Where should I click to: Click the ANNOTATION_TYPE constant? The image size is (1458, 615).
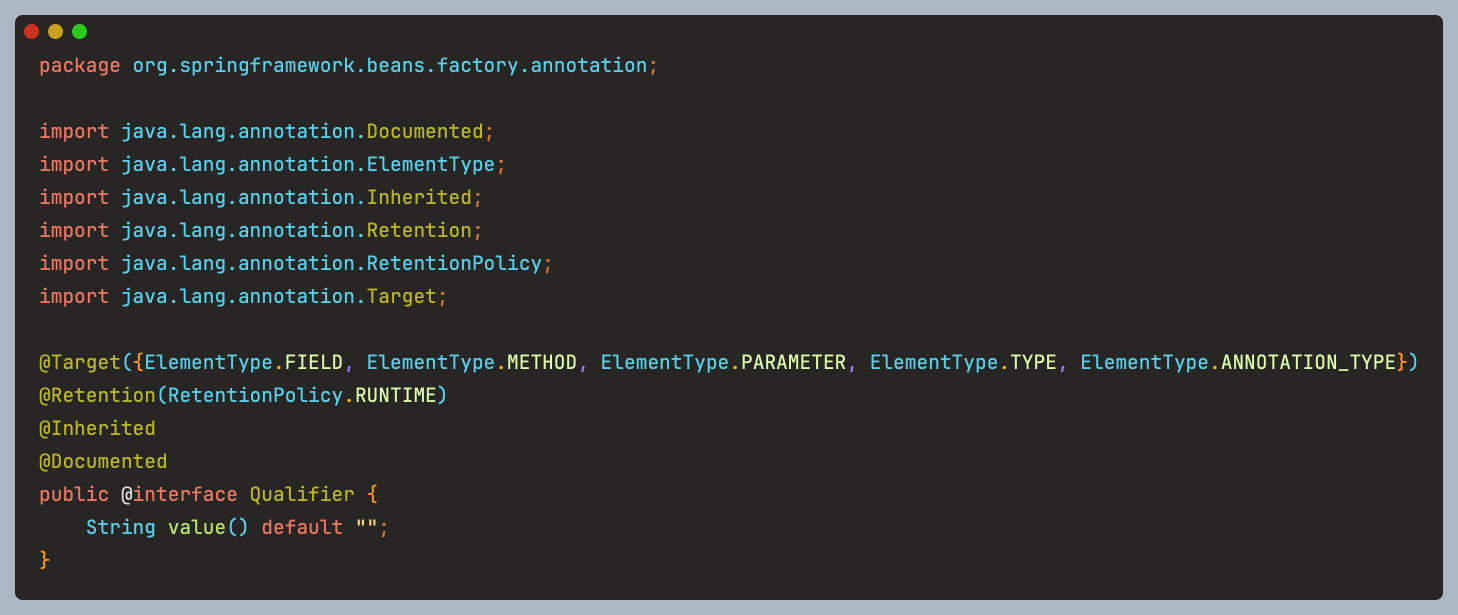[1309, 362]
